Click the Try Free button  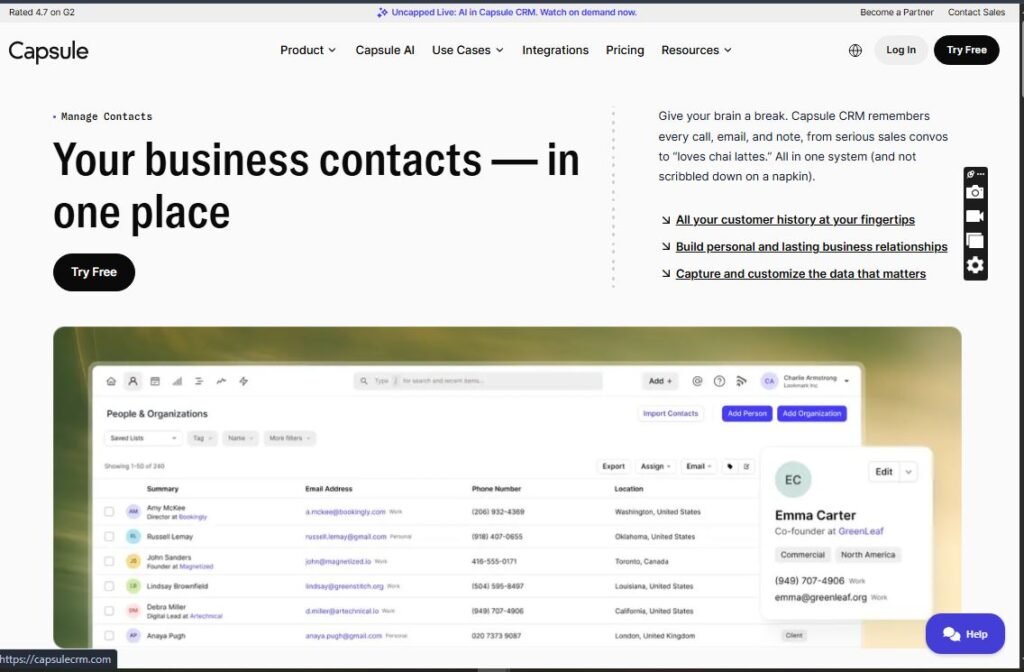(965, 49)
